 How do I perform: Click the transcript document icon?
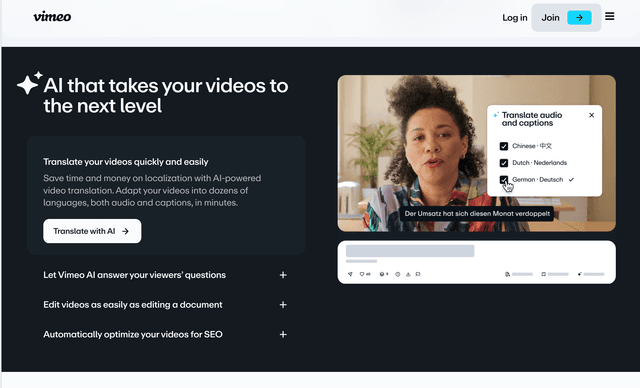pyautogui.click(x=507, y=274)
